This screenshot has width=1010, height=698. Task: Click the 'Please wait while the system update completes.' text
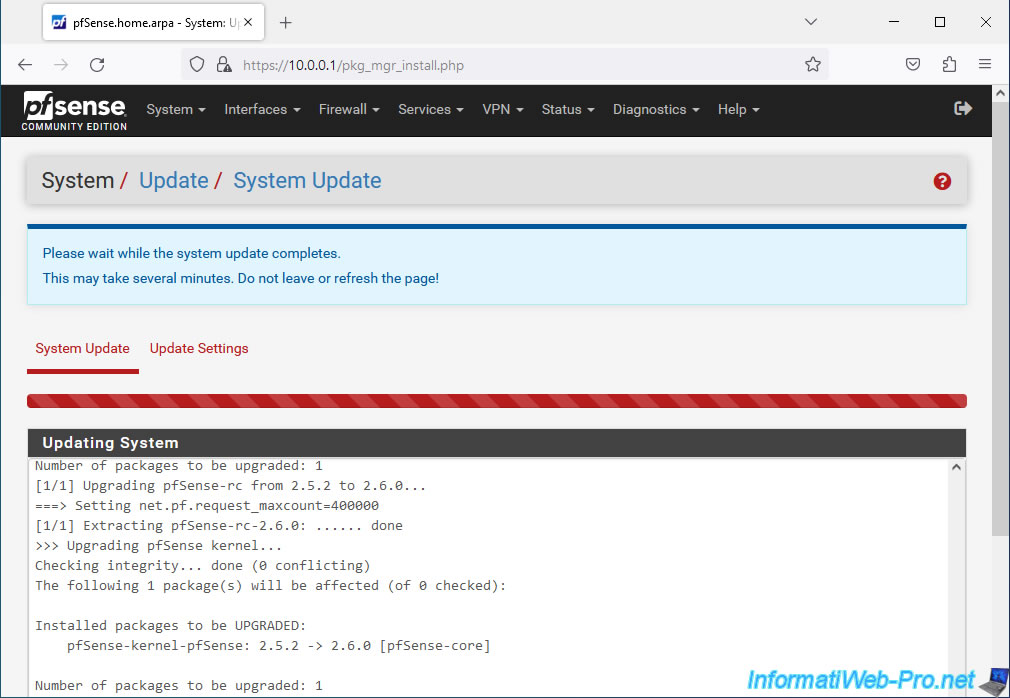coord(191,253)
